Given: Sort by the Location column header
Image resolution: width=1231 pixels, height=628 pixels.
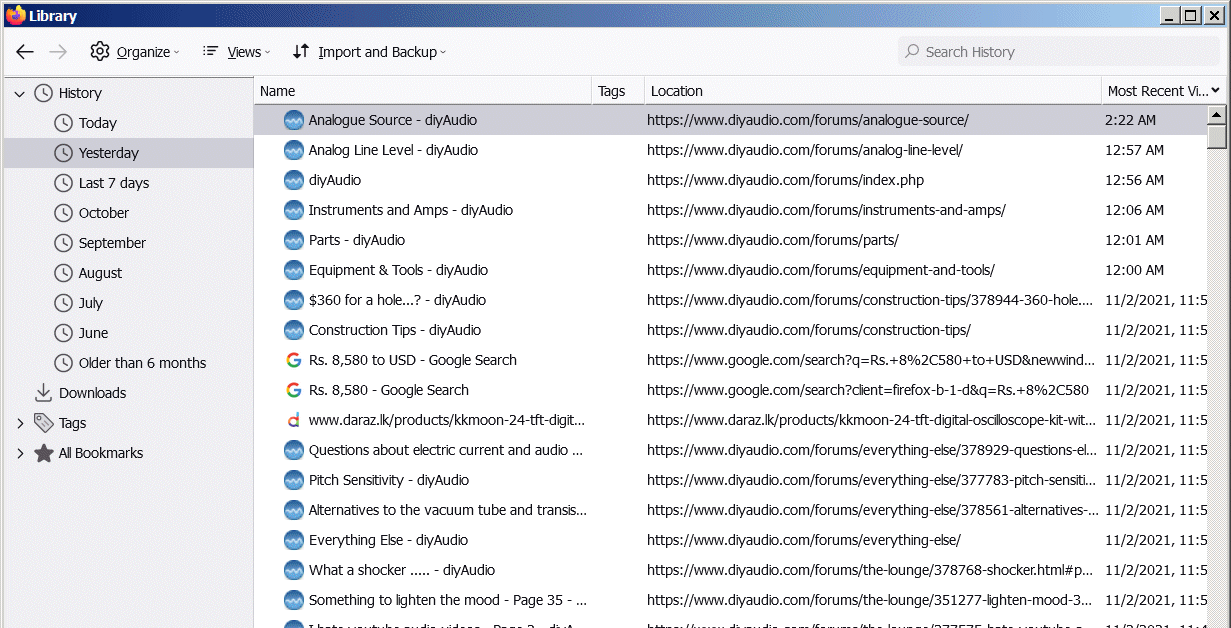Looking at the screenshot, I should [x=873, y=91].
